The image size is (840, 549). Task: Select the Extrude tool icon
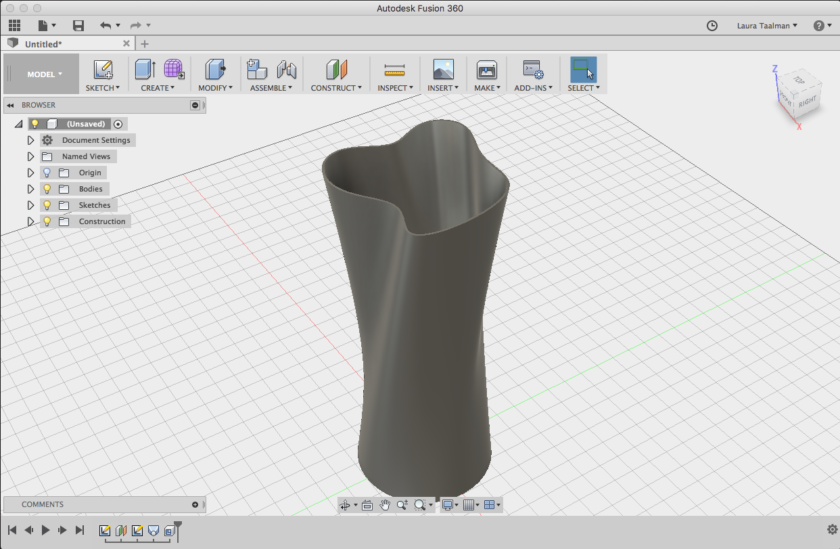click(145, 70)
